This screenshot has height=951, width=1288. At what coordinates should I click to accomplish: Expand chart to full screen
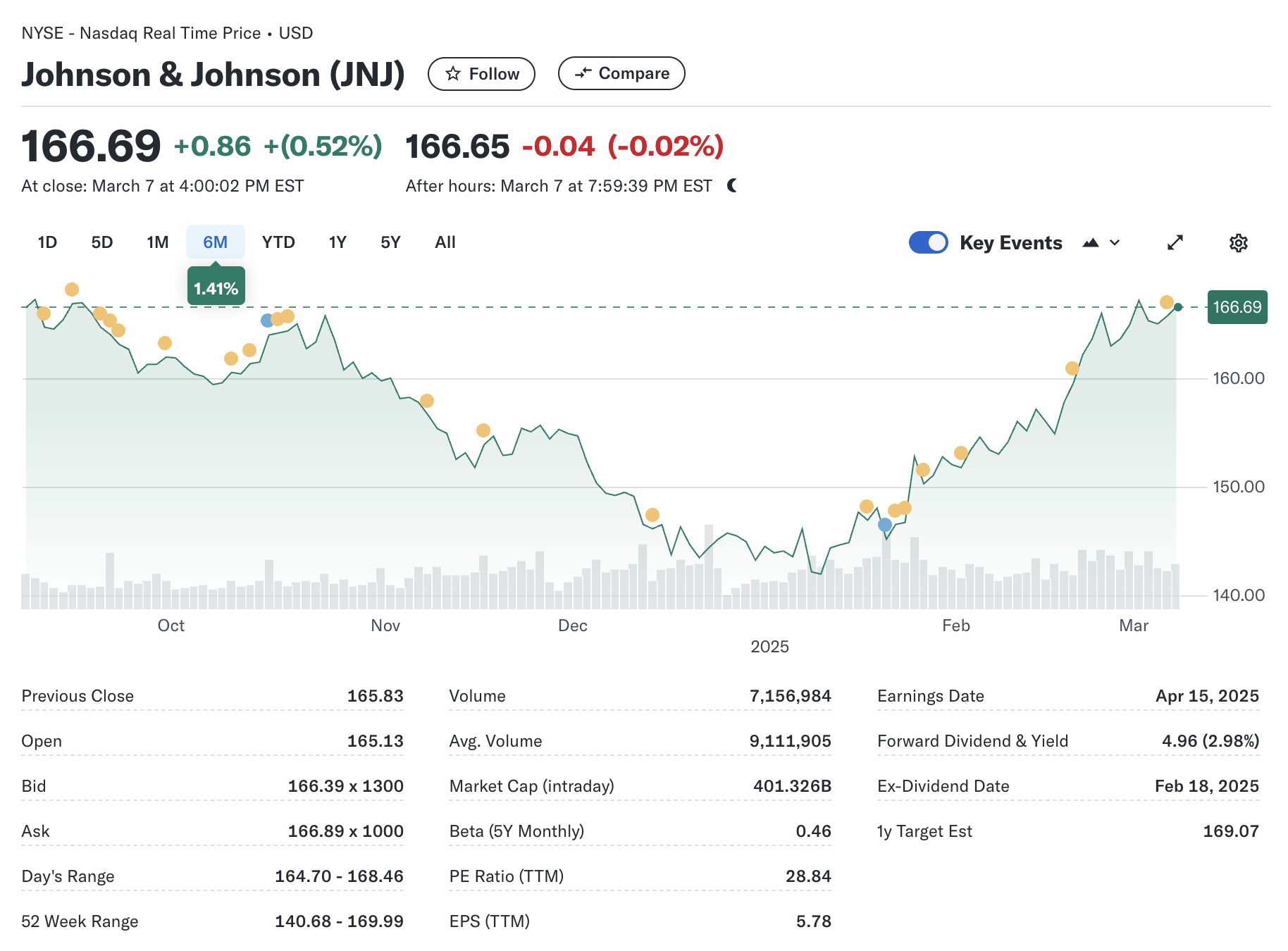click(1175, 242)
